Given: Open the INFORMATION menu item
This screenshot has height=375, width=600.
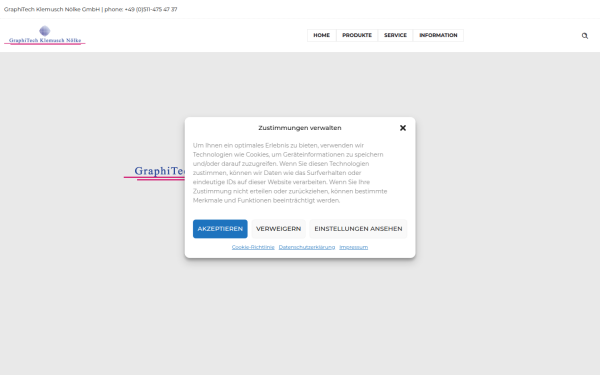Looking at the screenshot, I should coord(438,35).
